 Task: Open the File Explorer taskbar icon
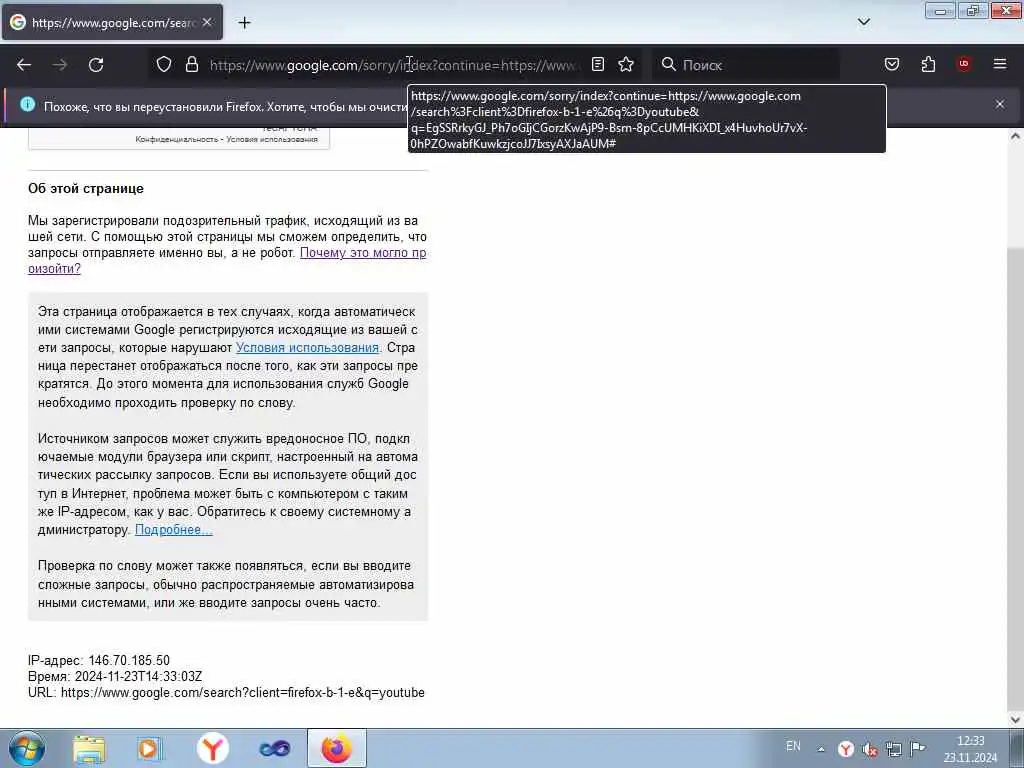coord(89,748)
